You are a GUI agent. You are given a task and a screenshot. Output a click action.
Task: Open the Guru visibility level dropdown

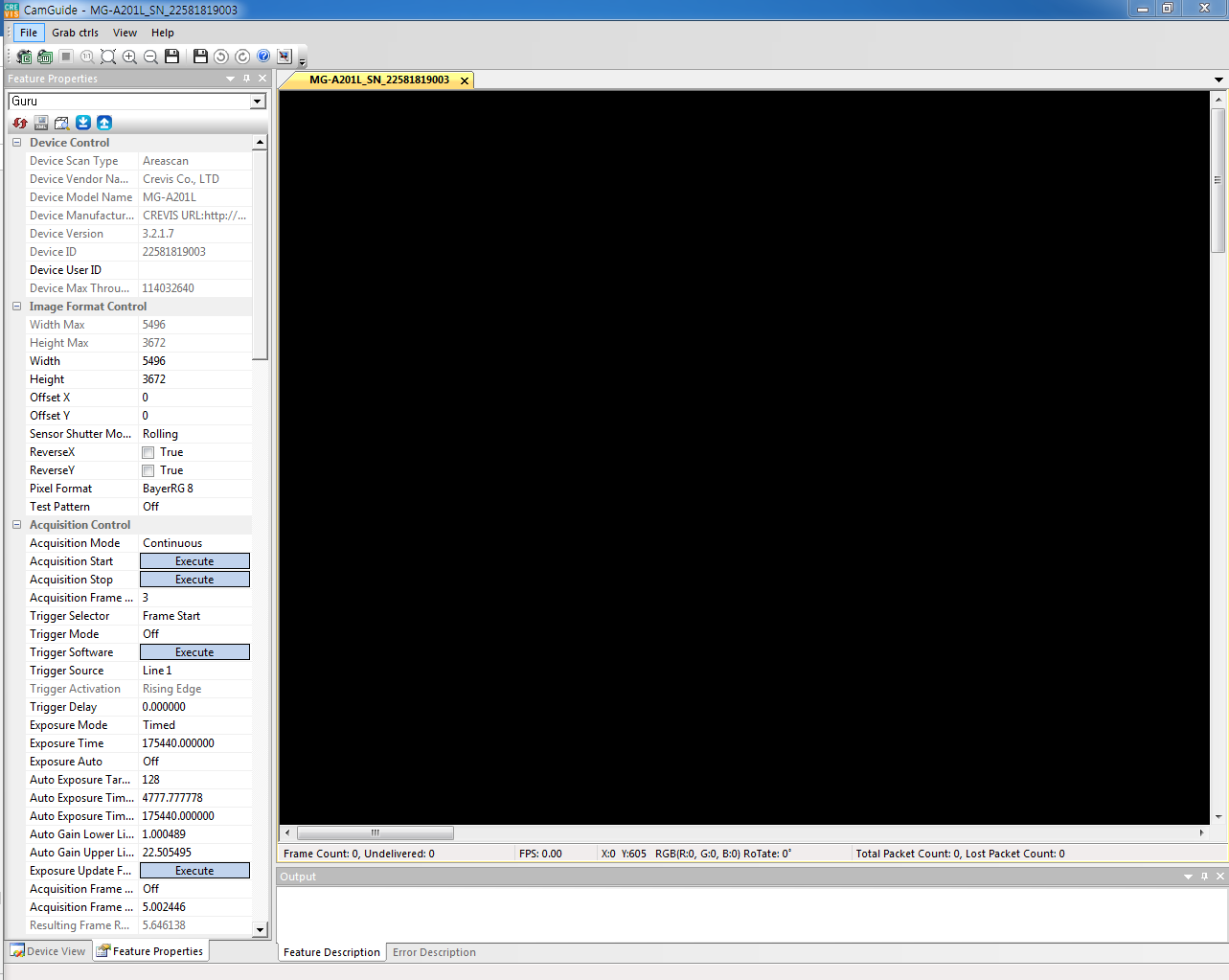[258, 102]
